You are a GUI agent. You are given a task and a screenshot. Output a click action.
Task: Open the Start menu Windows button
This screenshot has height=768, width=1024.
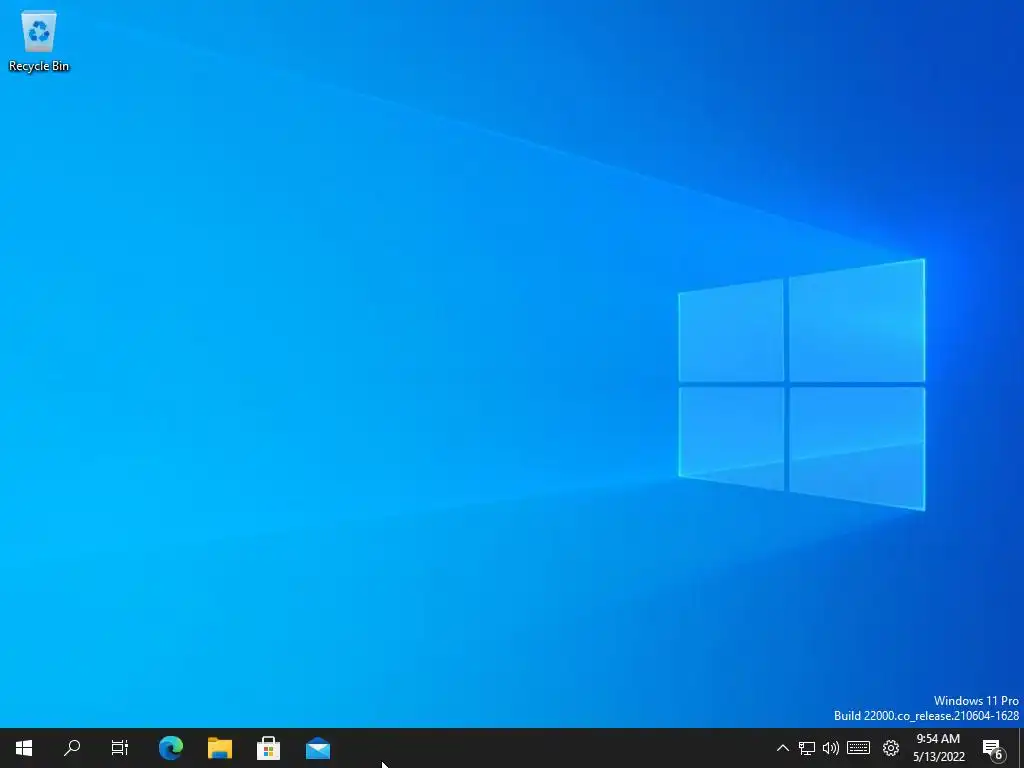24,748
